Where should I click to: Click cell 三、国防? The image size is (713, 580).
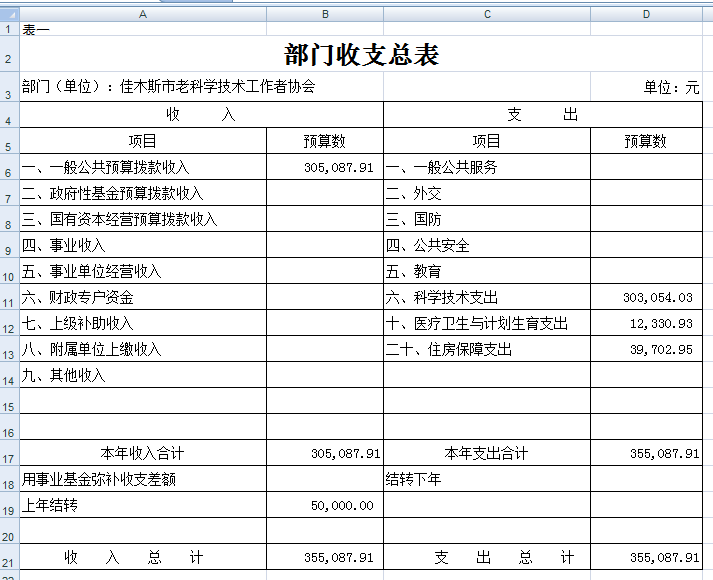(487, 219)
